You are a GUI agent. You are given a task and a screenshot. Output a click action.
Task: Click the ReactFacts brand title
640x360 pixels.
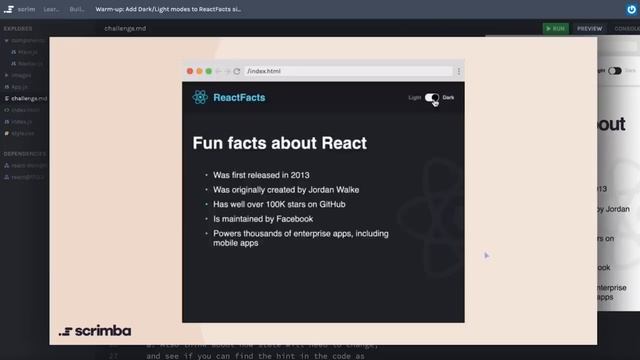[x=239, y=98]
